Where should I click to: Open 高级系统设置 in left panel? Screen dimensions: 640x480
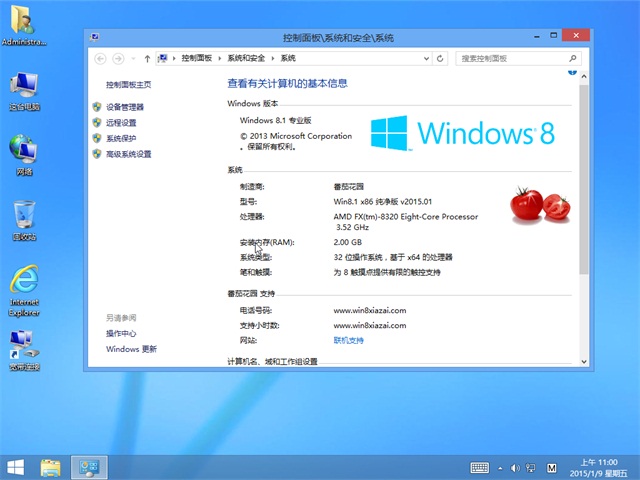tap(128, 154)
